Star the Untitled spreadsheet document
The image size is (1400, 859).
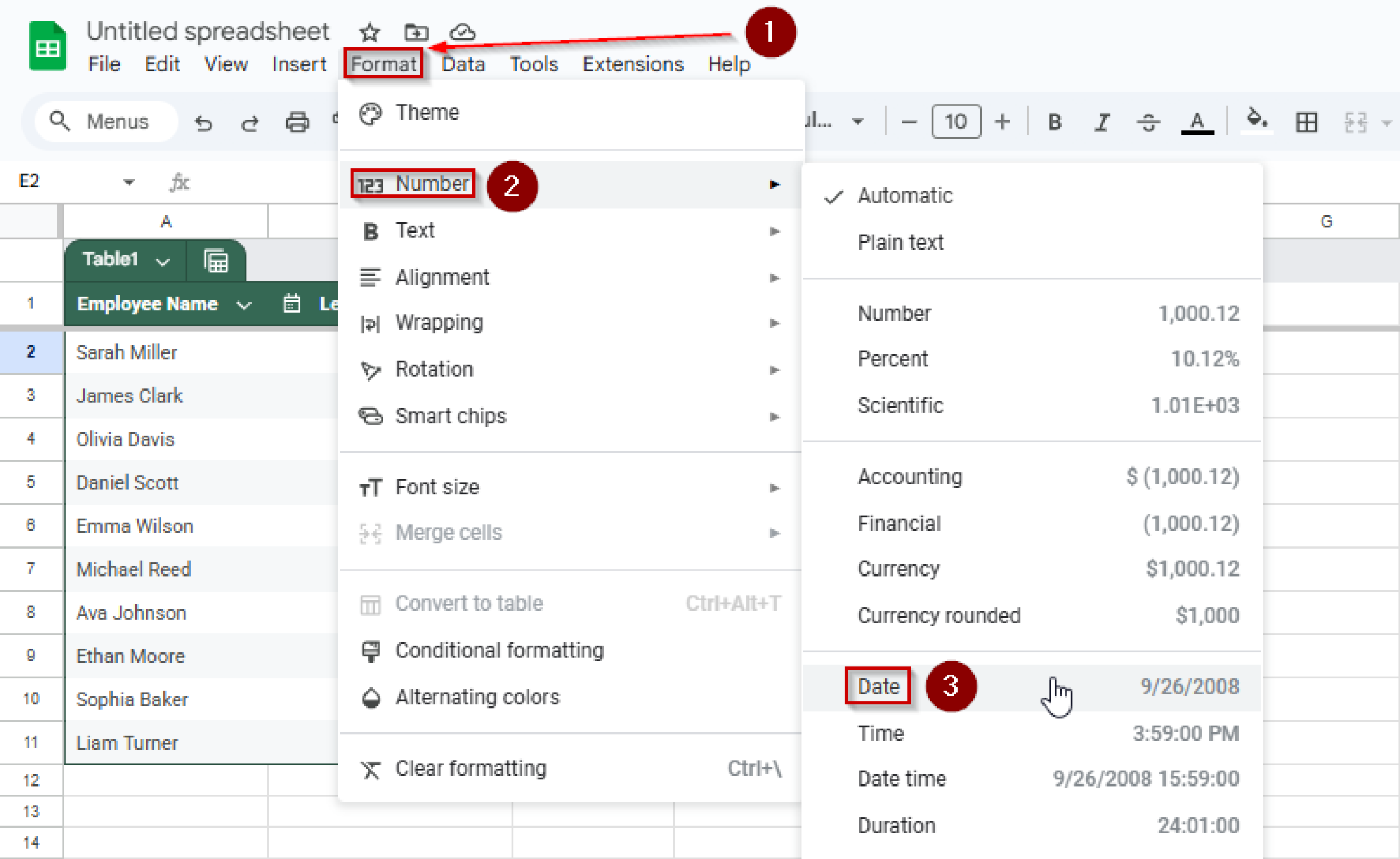369,32
